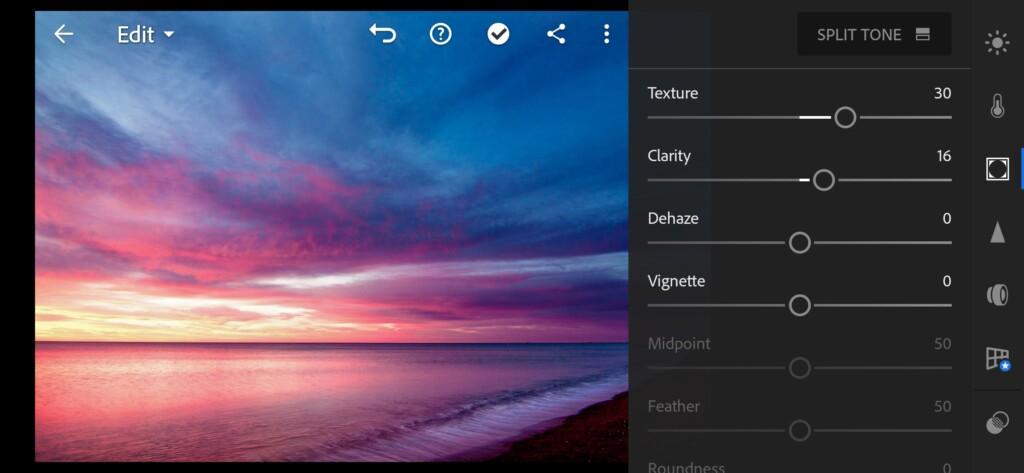Open the Geometry grid panel

[998, 359]
